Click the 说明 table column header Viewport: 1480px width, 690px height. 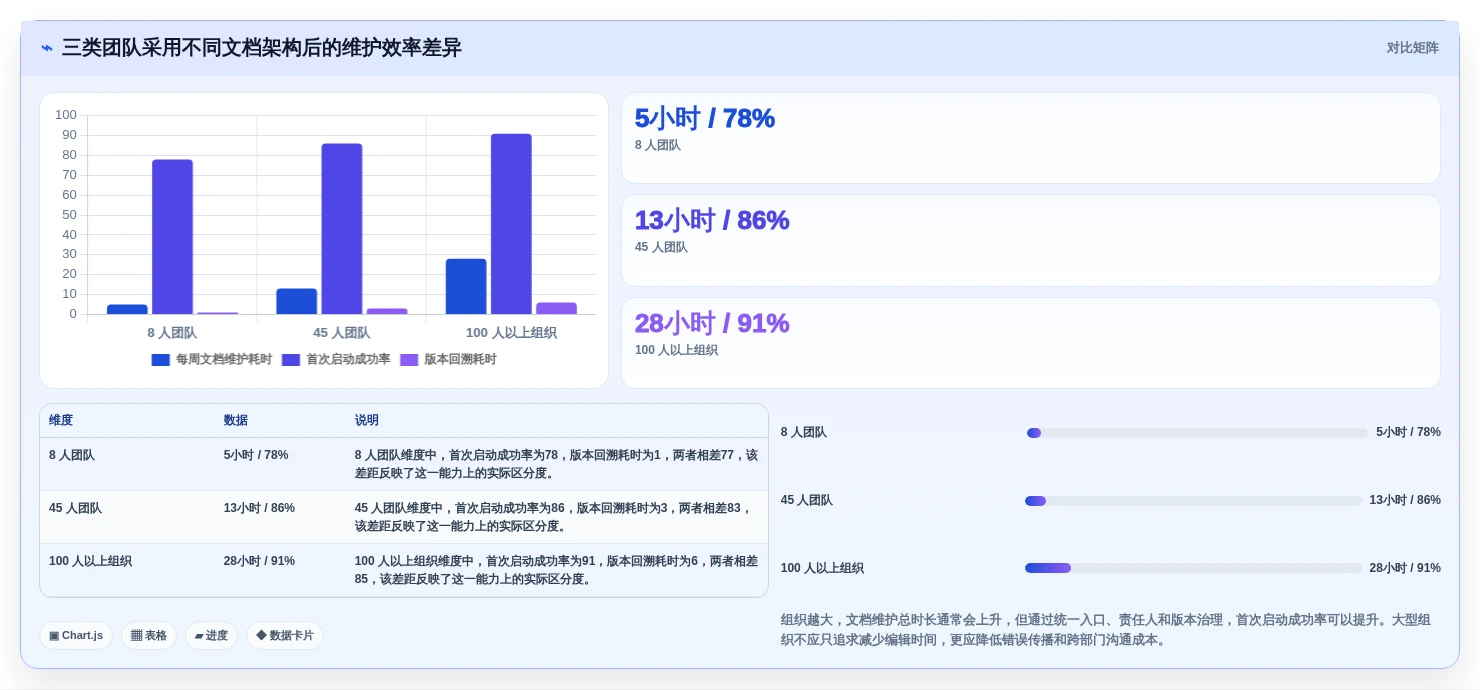pos(367,421)
